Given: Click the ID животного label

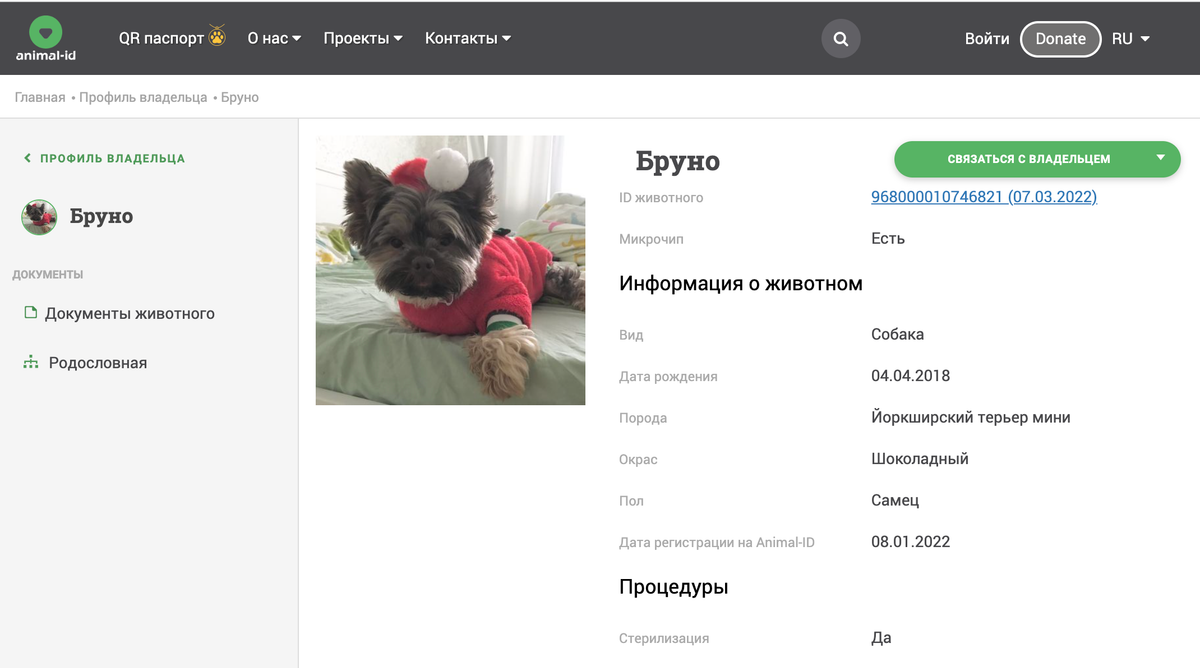Looking at the screenshot, I should [x=661, y=198].
